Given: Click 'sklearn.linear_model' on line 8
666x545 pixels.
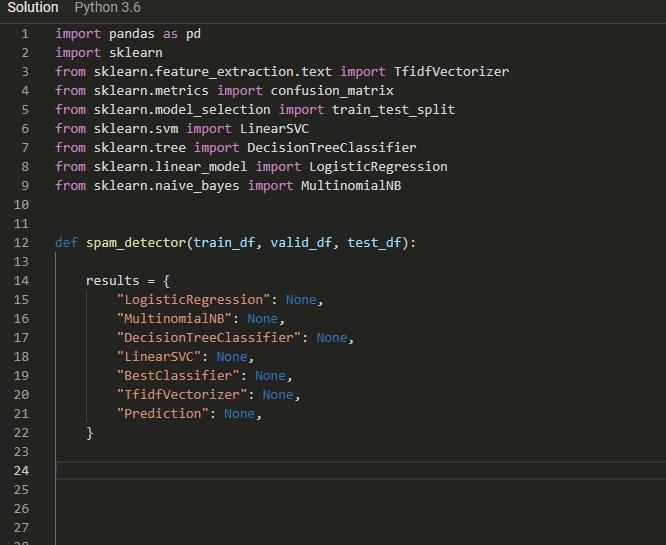Looking at the screenshot, I should (x=170, y=167).
